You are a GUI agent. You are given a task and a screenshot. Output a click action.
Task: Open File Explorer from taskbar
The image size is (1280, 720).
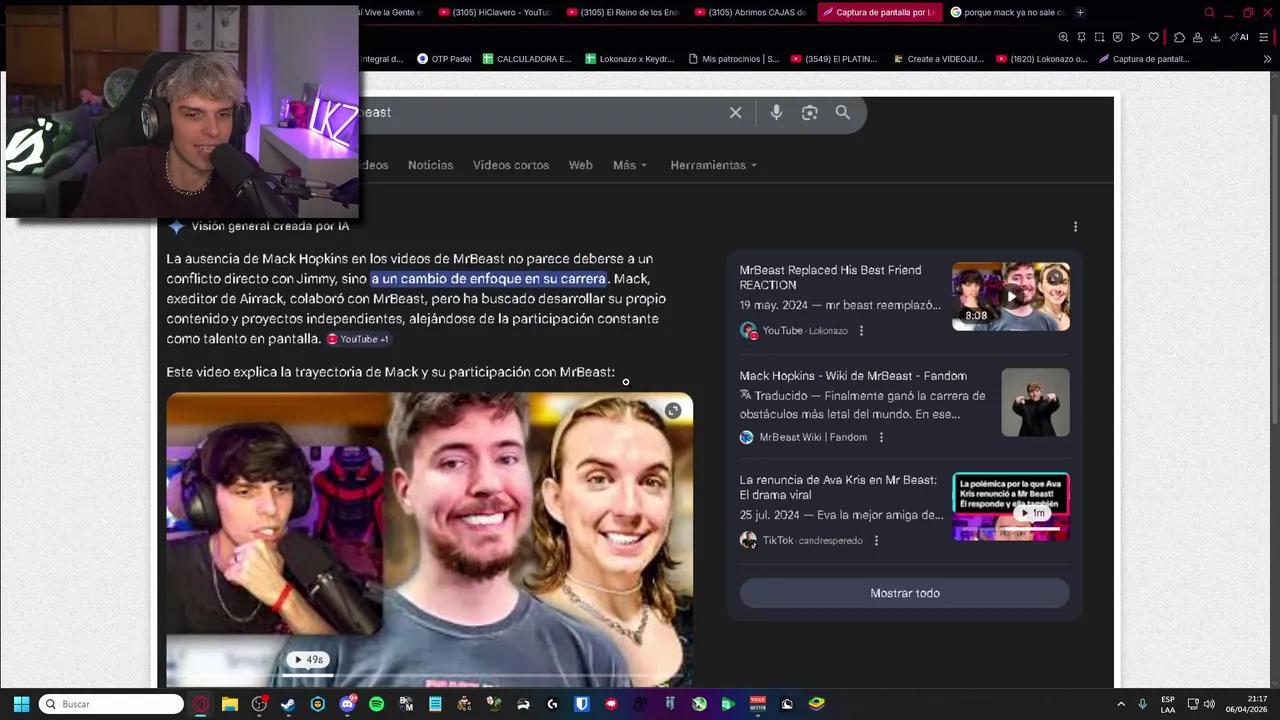tap(230, 704)
